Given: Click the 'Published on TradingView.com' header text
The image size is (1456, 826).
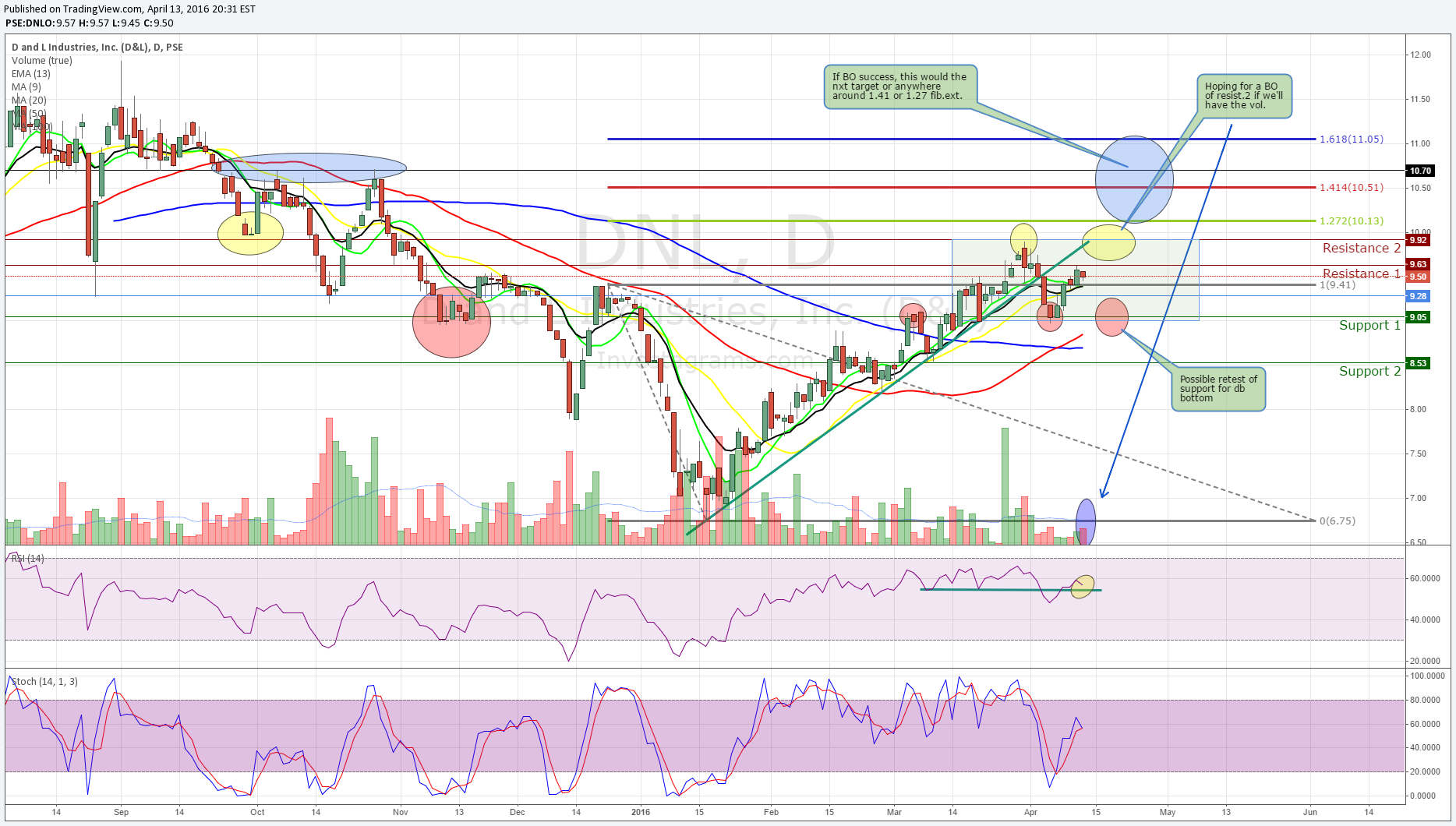Looking at the screenshot, I should (130, 9).
